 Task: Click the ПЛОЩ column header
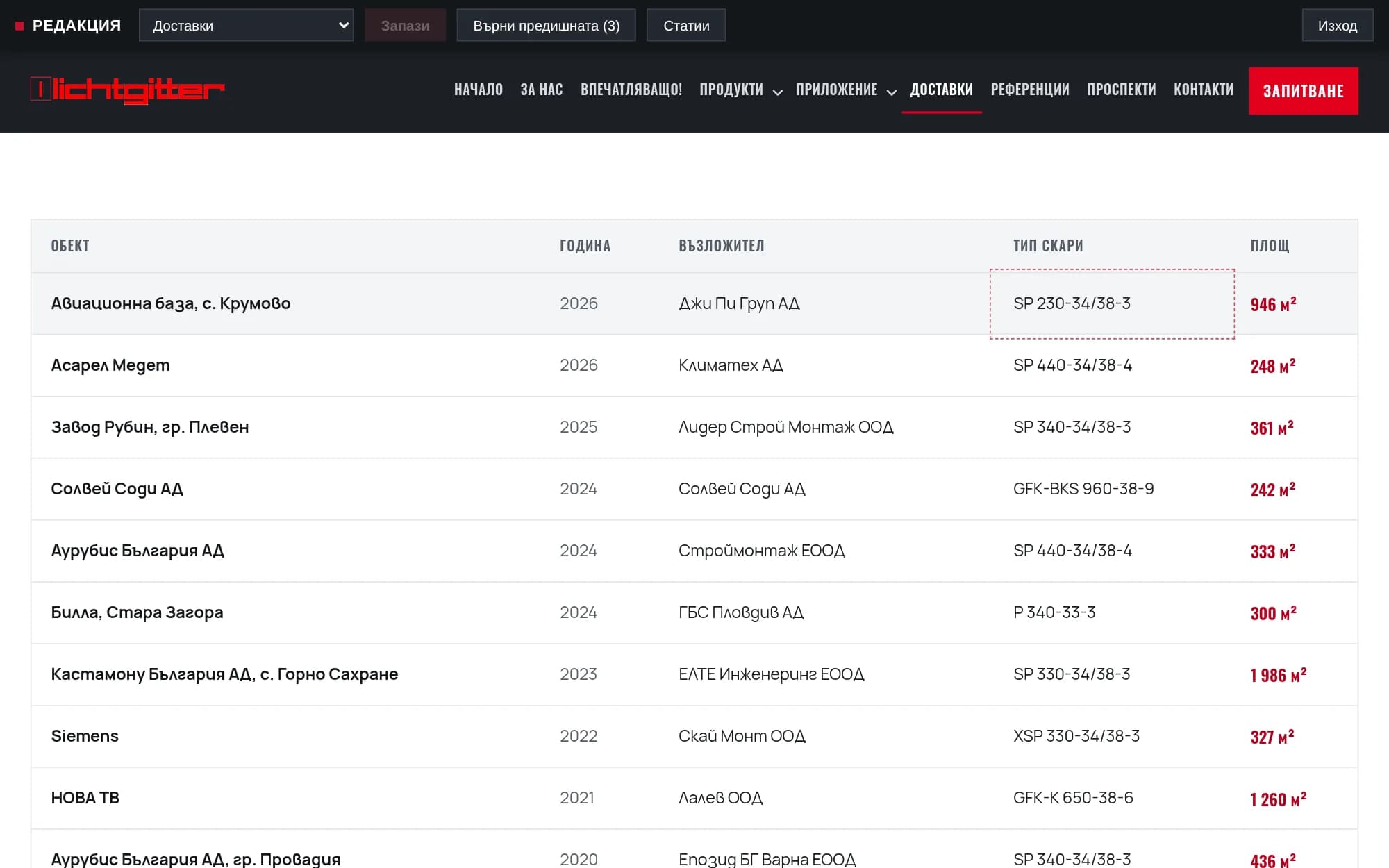pos(1270,246)
